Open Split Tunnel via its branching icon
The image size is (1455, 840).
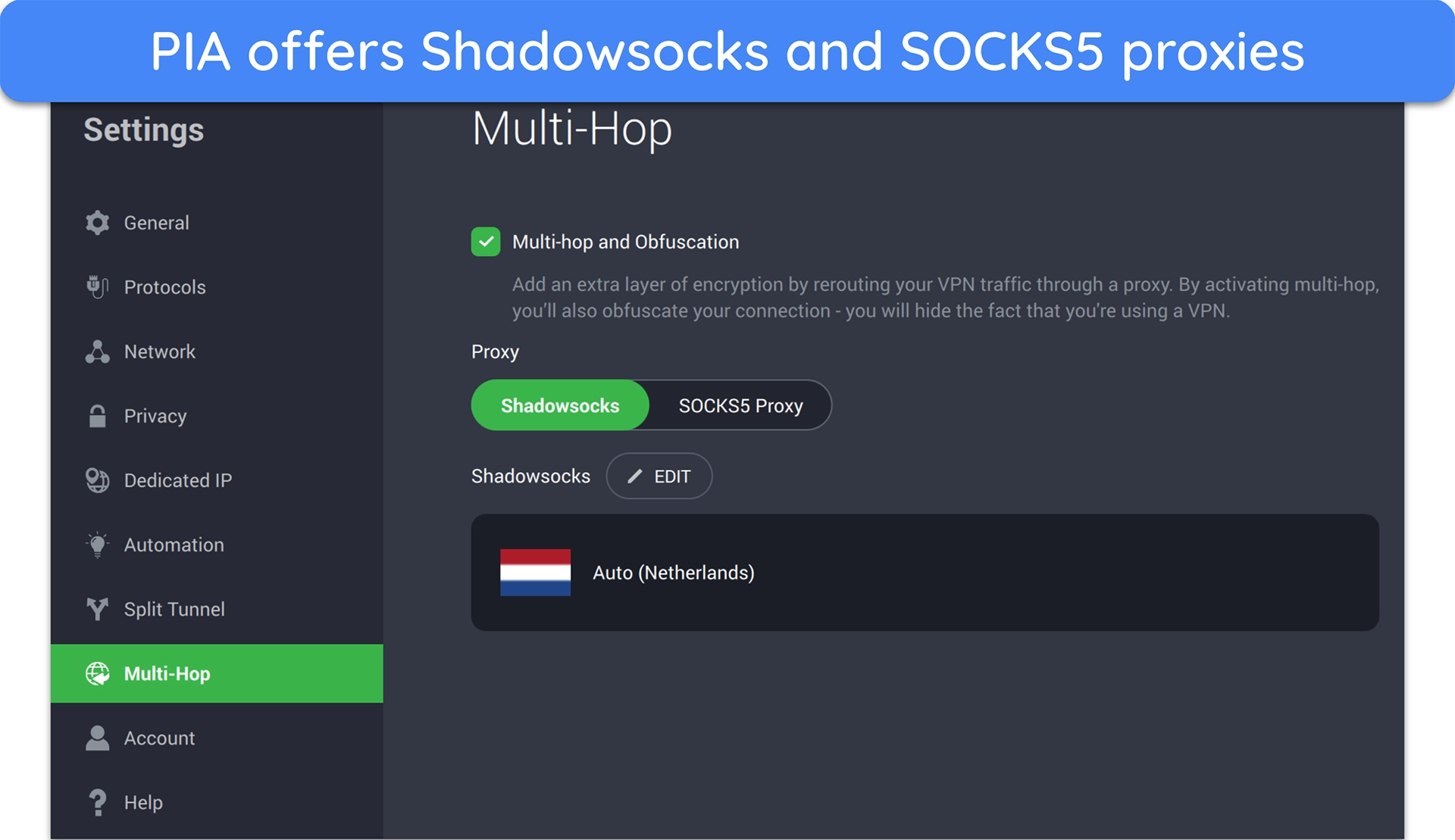tap(98, 608)
